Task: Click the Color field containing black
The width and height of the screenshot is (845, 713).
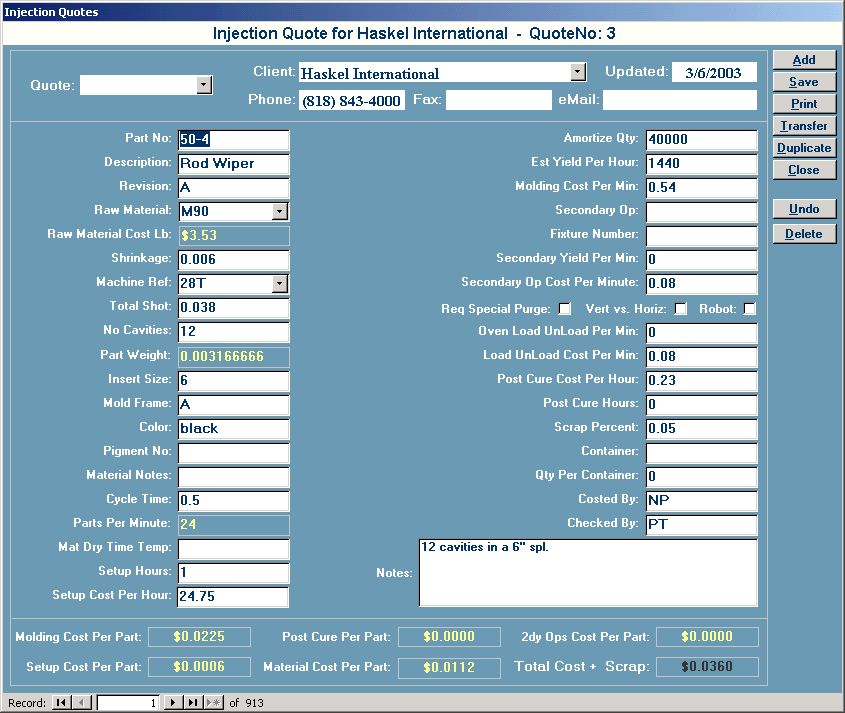Action: (233, 428)
